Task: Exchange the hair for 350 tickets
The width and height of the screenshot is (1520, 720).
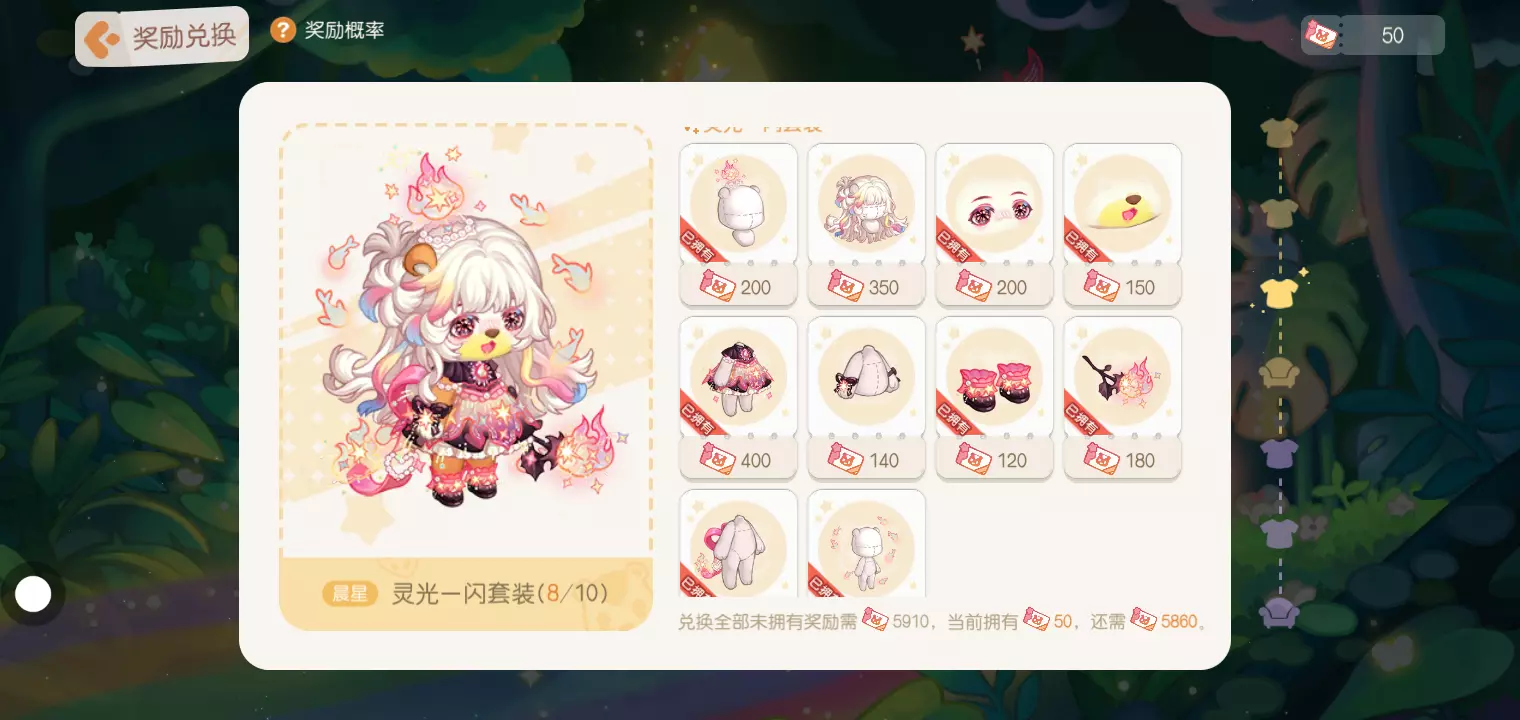Action: coord(866,287)
